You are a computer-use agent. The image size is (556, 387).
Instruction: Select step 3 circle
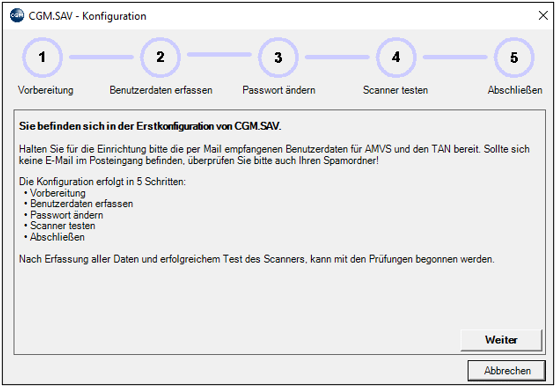coord(278,57)
